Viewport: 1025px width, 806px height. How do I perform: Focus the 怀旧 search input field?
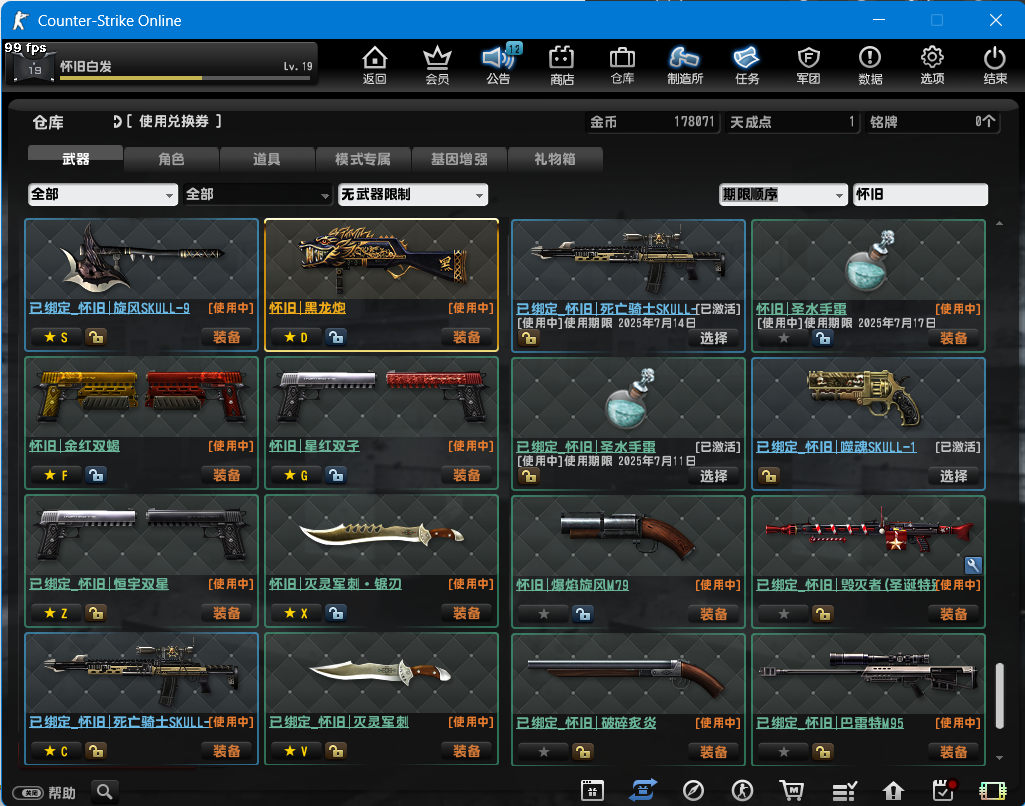920,194
